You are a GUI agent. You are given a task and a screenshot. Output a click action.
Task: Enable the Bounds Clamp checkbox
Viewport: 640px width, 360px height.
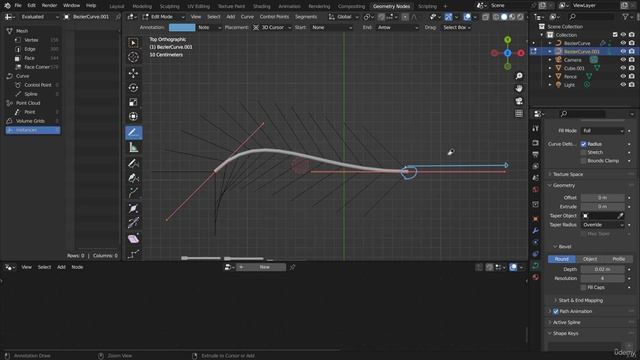click(583, 161)
